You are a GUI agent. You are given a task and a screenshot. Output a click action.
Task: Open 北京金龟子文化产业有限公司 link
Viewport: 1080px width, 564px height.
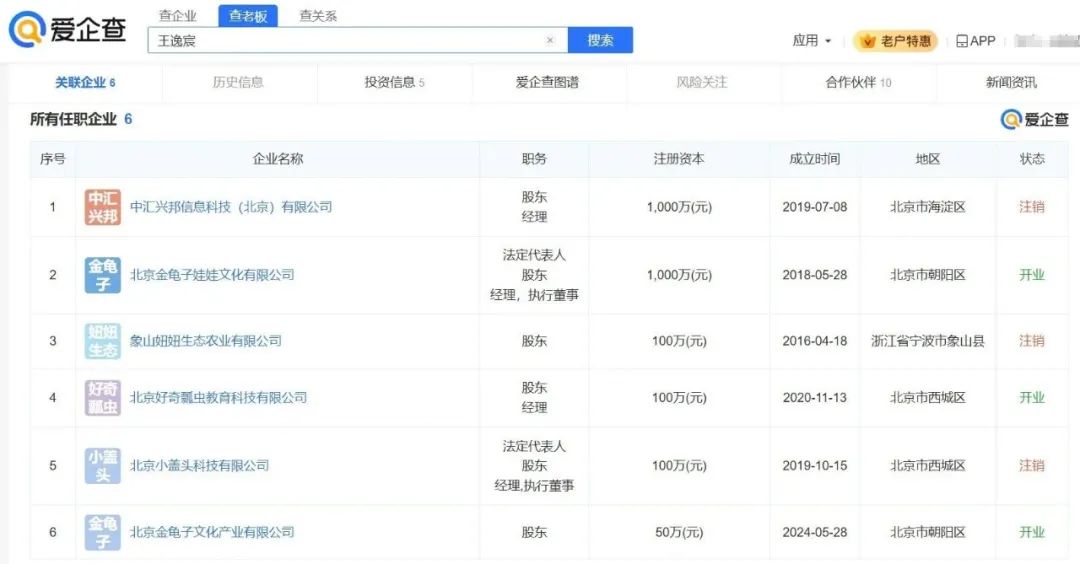pos(212,532)
